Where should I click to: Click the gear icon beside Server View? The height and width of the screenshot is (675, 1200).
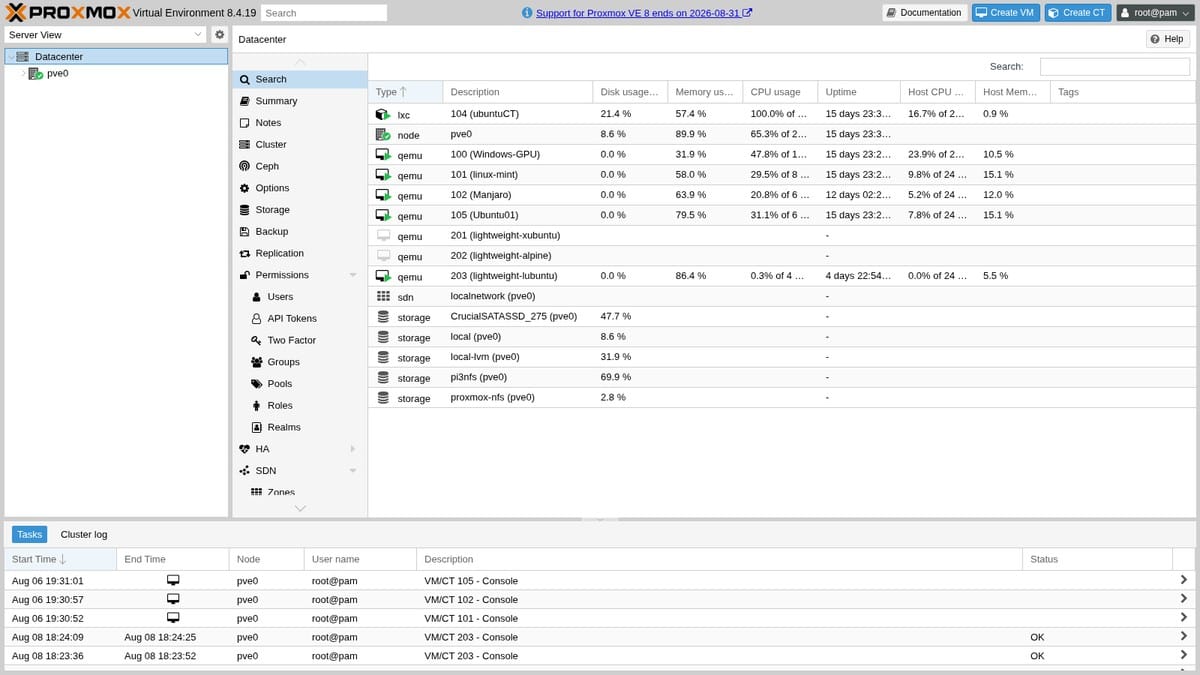coord(220,34)
